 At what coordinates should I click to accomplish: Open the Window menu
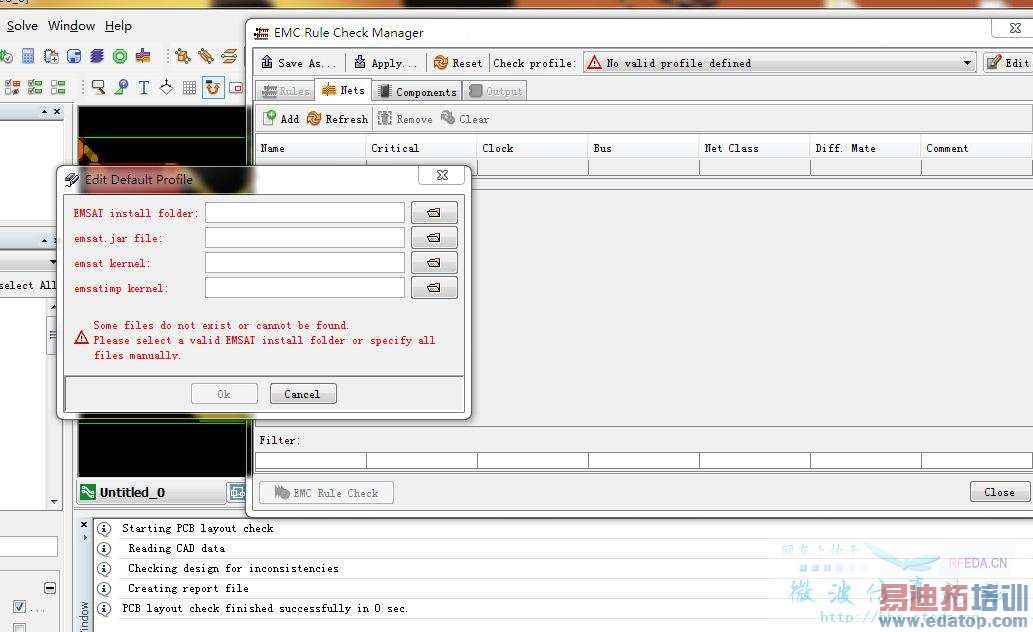[71, 26]
